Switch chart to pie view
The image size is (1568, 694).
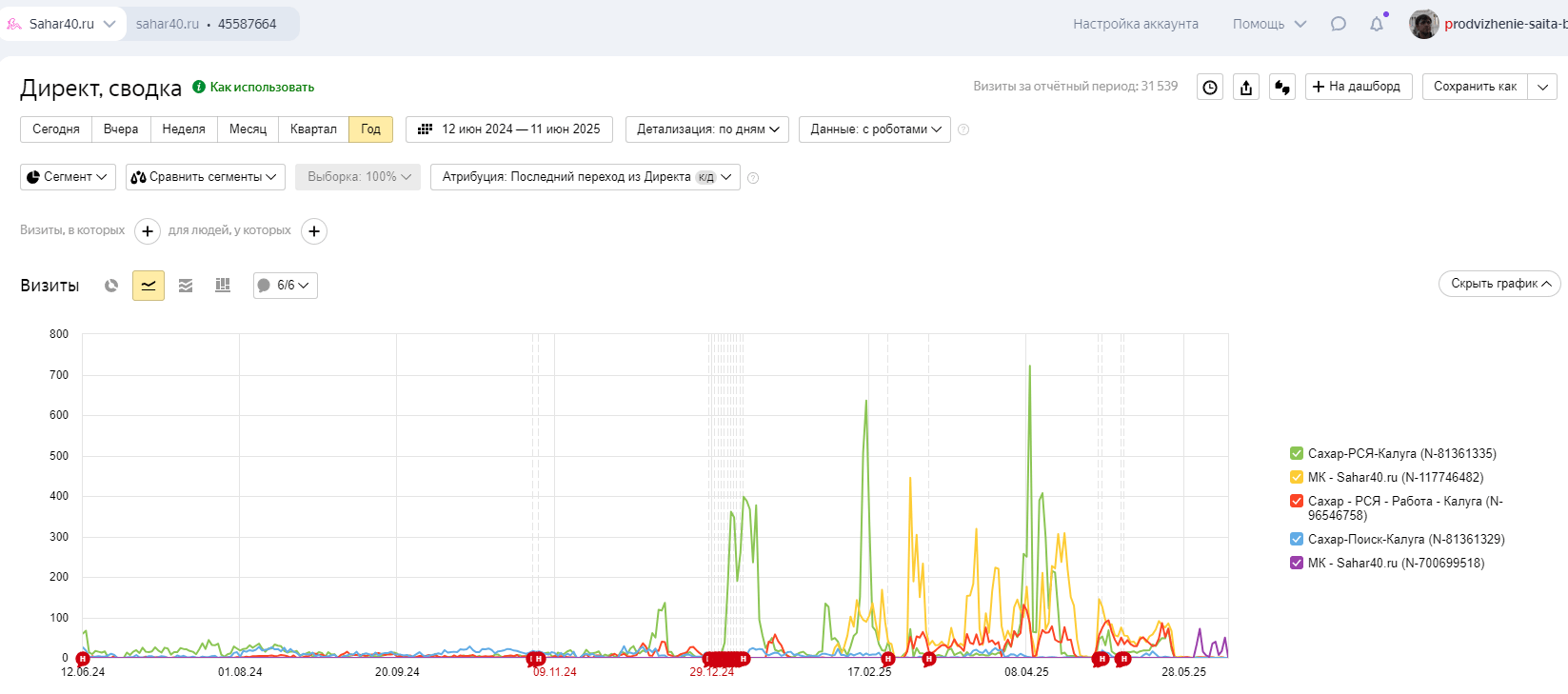point(111,286)
